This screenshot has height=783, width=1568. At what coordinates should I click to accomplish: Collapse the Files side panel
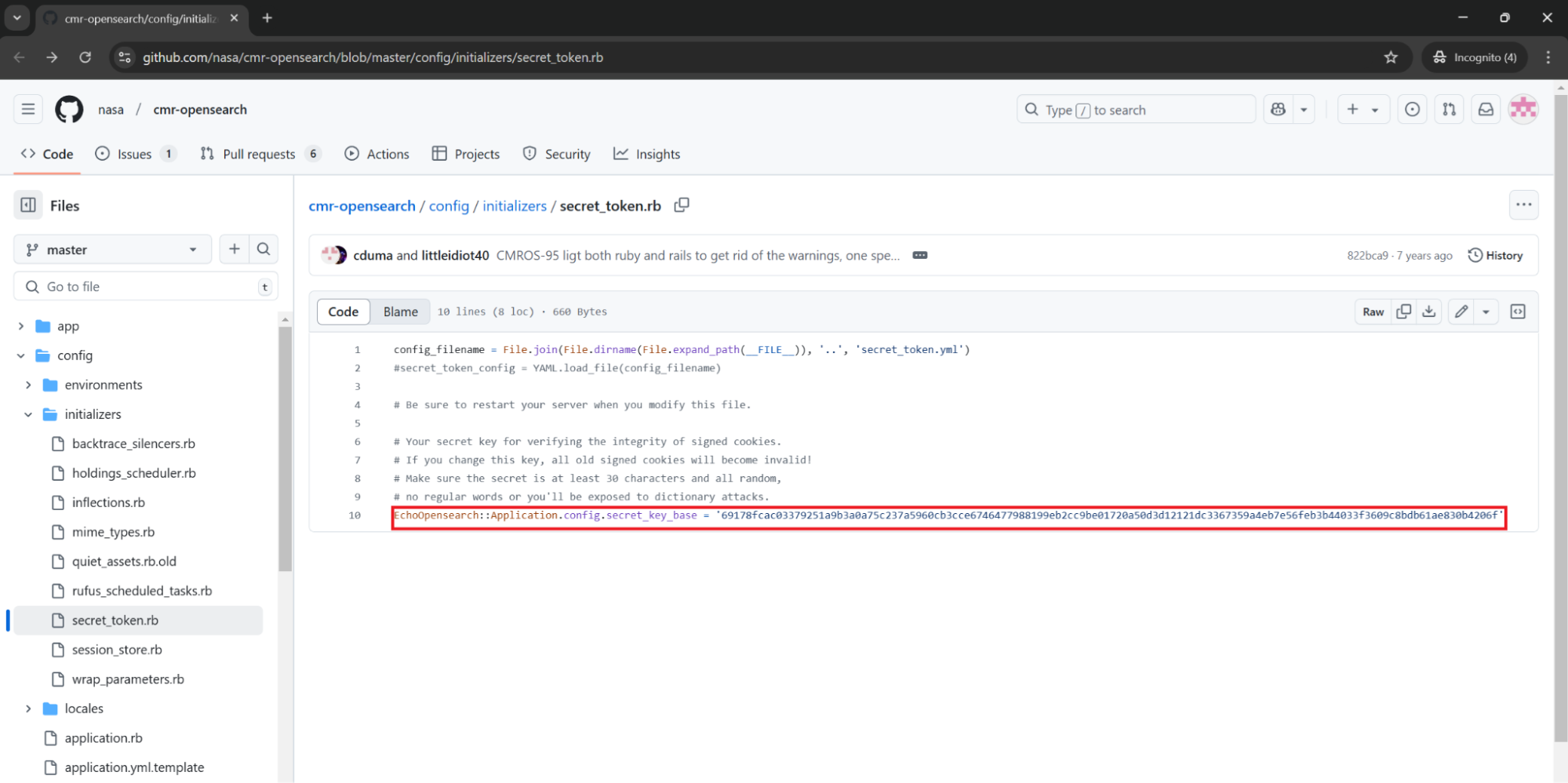pos(28,206)
